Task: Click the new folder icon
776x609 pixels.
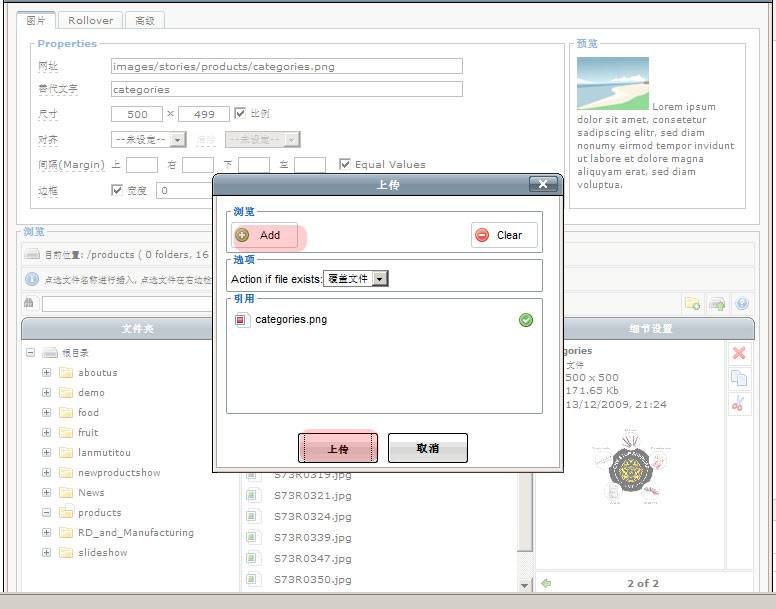Action: tap(692, 304)
